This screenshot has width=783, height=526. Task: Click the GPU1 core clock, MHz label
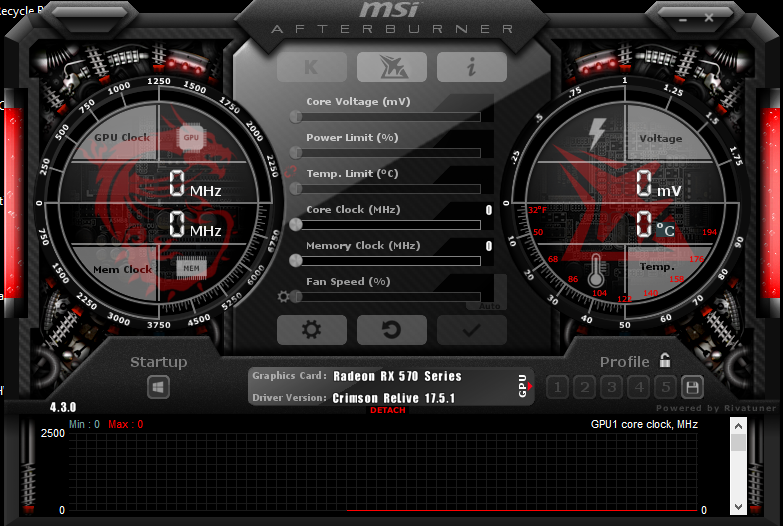tap(644, 425)
